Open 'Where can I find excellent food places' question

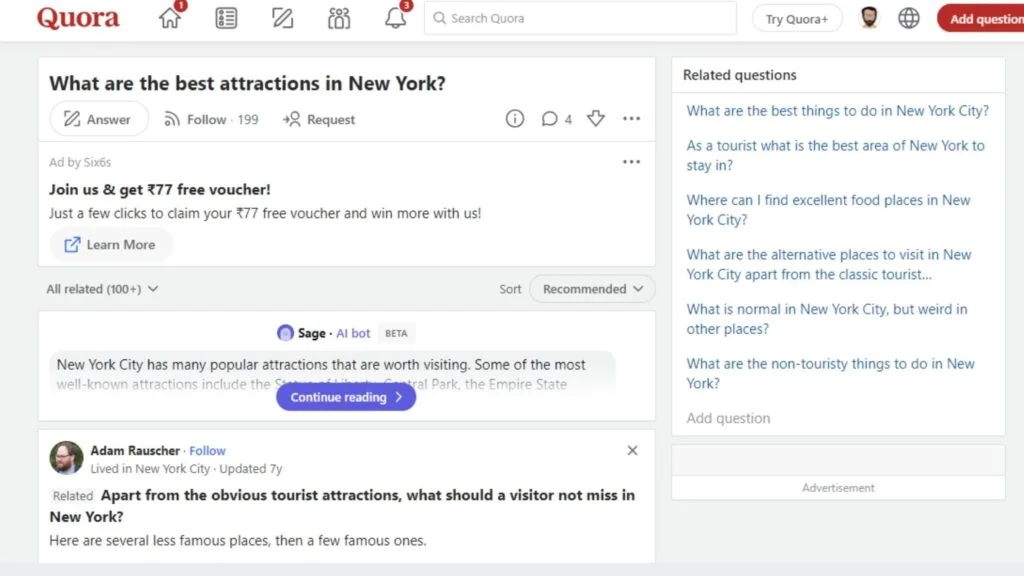(828, 210)
